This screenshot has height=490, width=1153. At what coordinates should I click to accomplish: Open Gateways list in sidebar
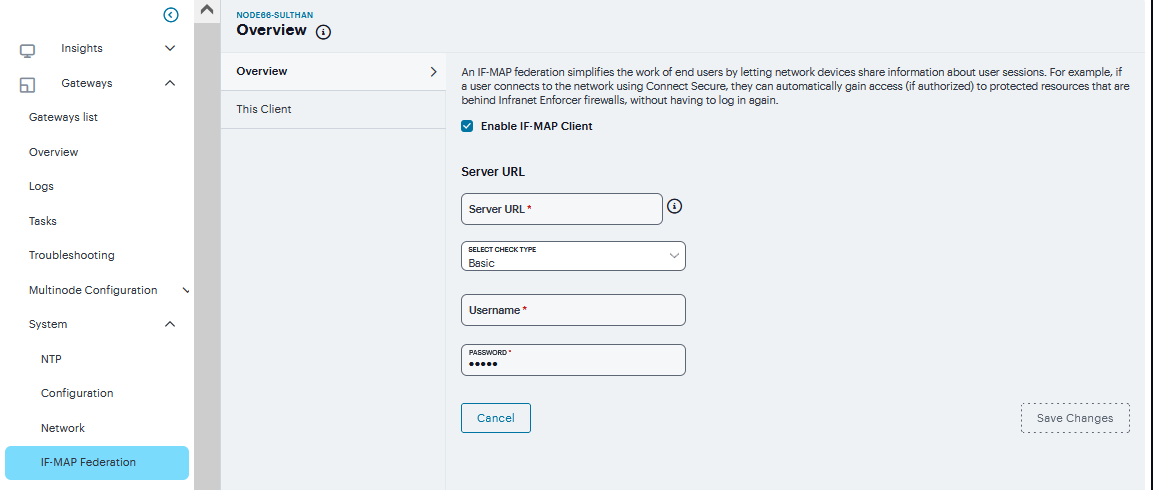pyautogui.click(x=63, y=117)
